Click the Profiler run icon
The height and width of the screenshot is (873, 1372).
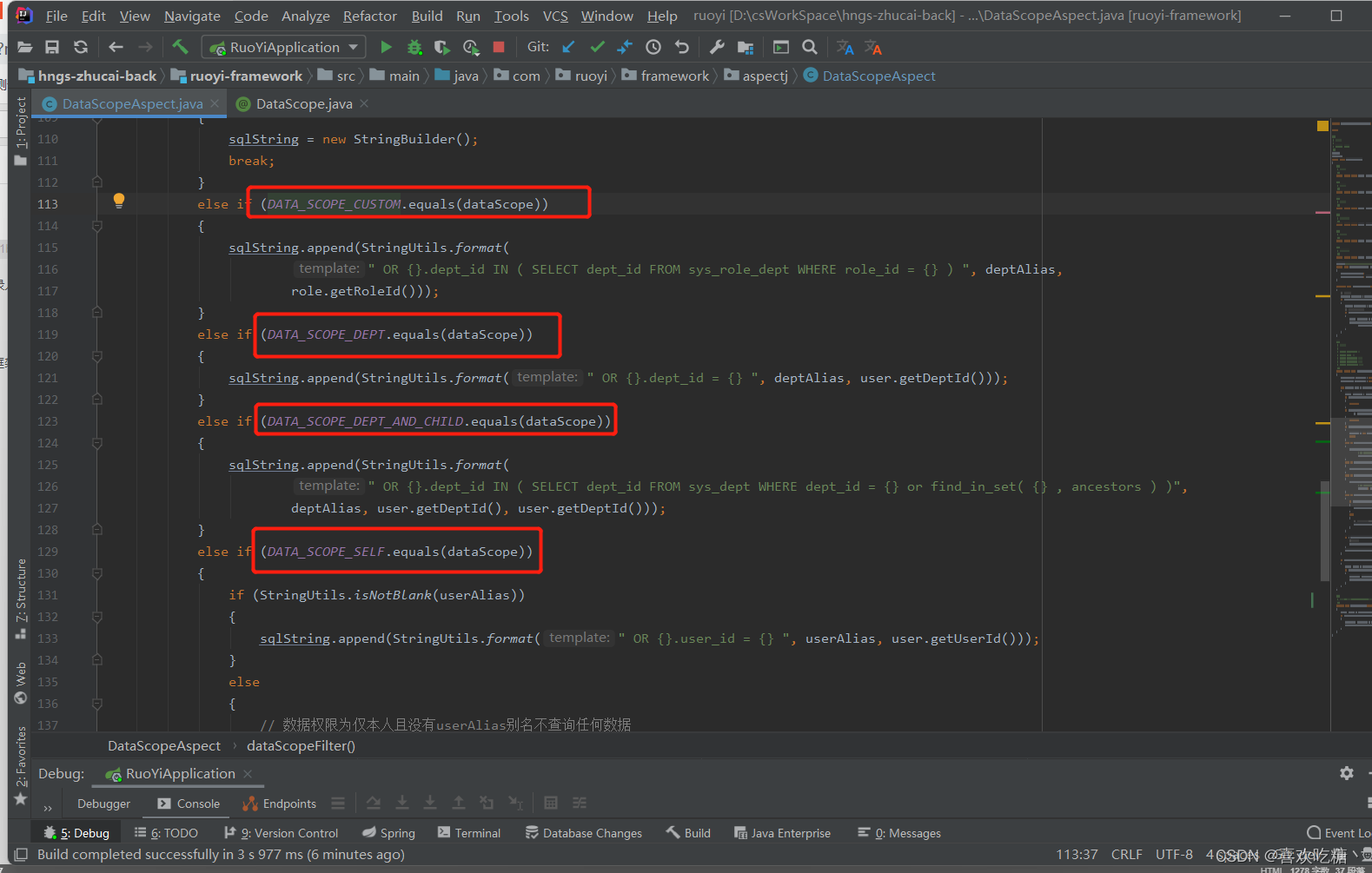[471, 47]
